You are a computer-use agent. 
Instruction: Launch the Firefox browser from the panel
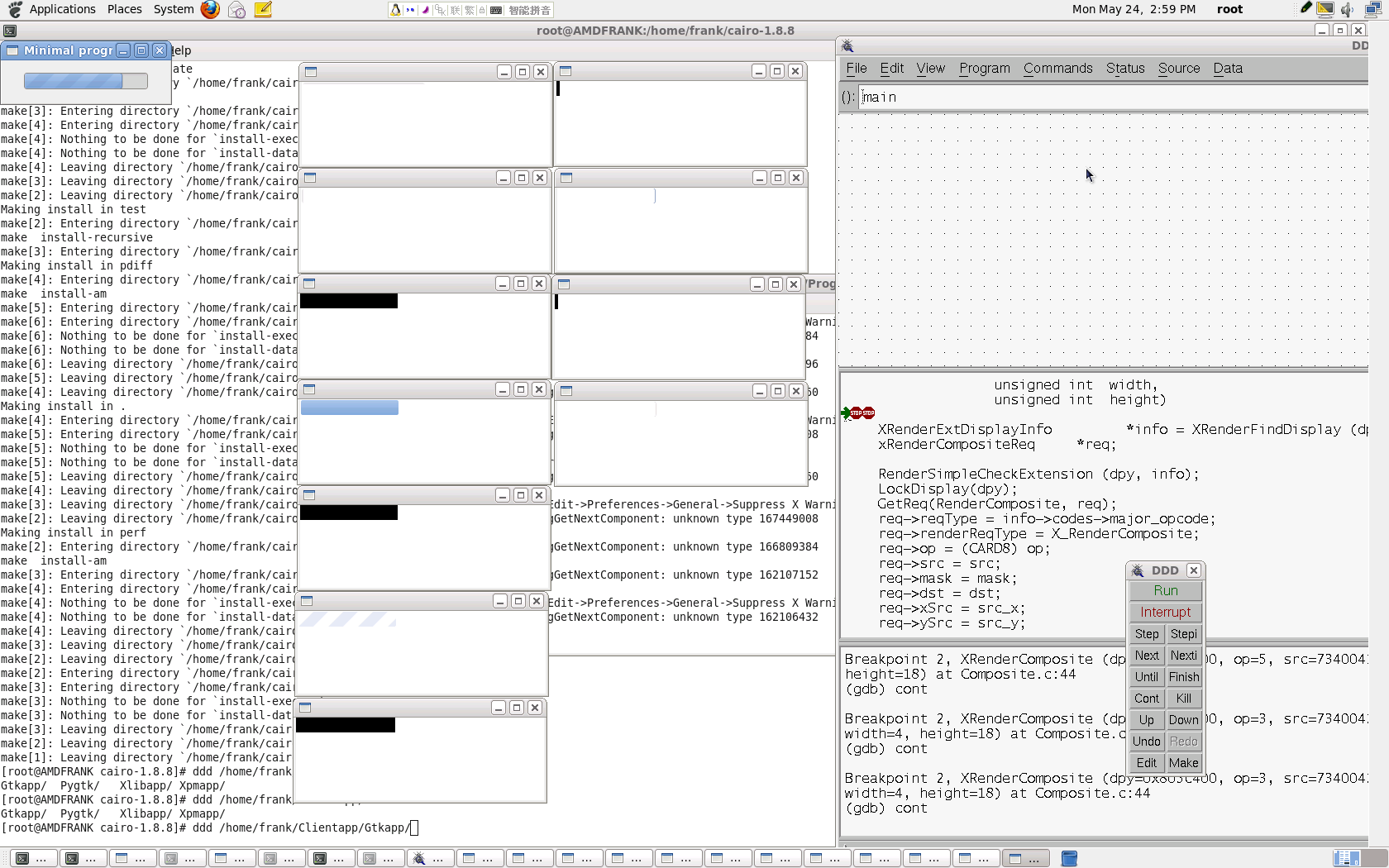click(210, 10)
